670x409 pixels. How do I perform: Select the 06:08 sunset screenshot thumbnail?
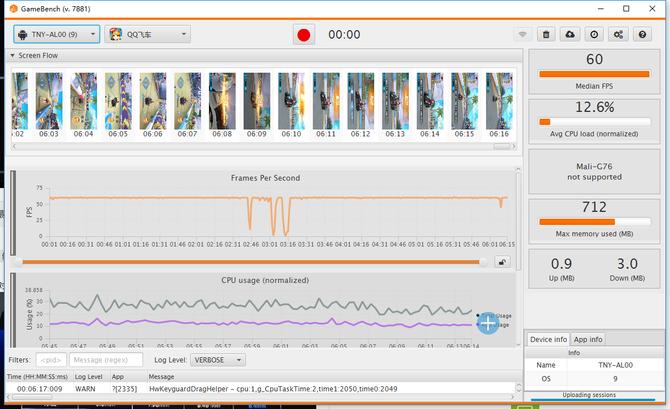point(221,101)
